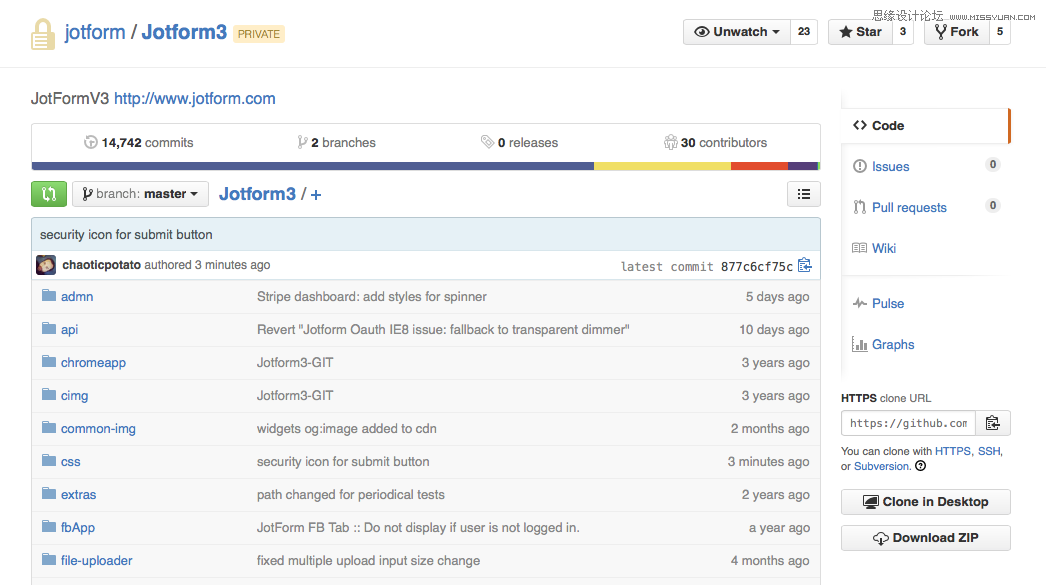Screen dimensions: 1046x585
Task: Open the Code tab in sidebar
Action: coord(926,125)
